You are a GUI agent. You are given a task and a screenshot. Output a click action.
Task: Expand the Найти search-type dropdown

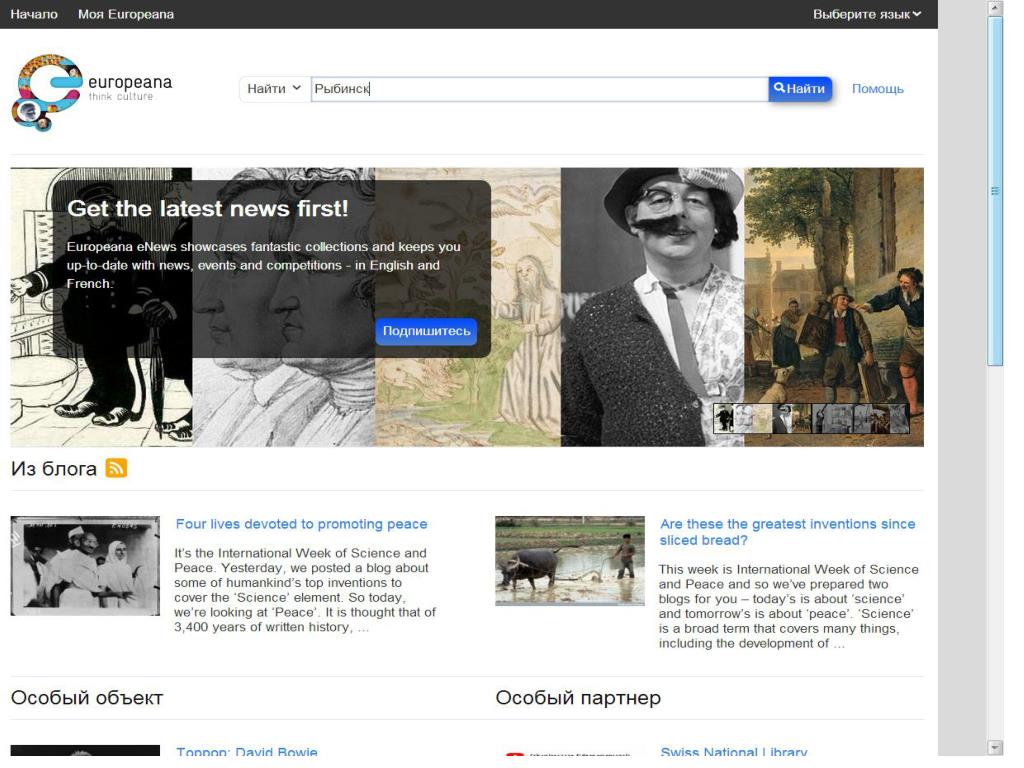click(274, 89)
